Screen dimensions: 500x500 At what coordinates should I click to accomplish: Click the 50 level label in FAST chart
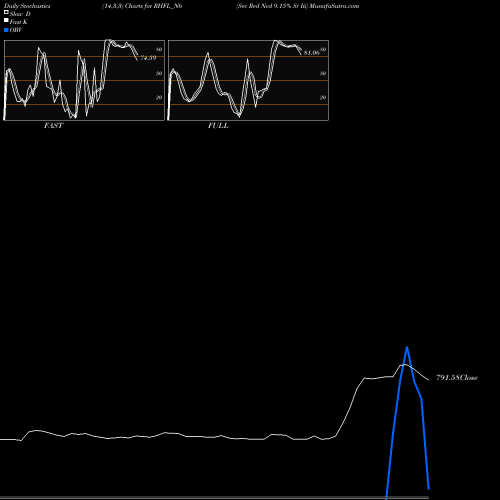coord(159,73)
